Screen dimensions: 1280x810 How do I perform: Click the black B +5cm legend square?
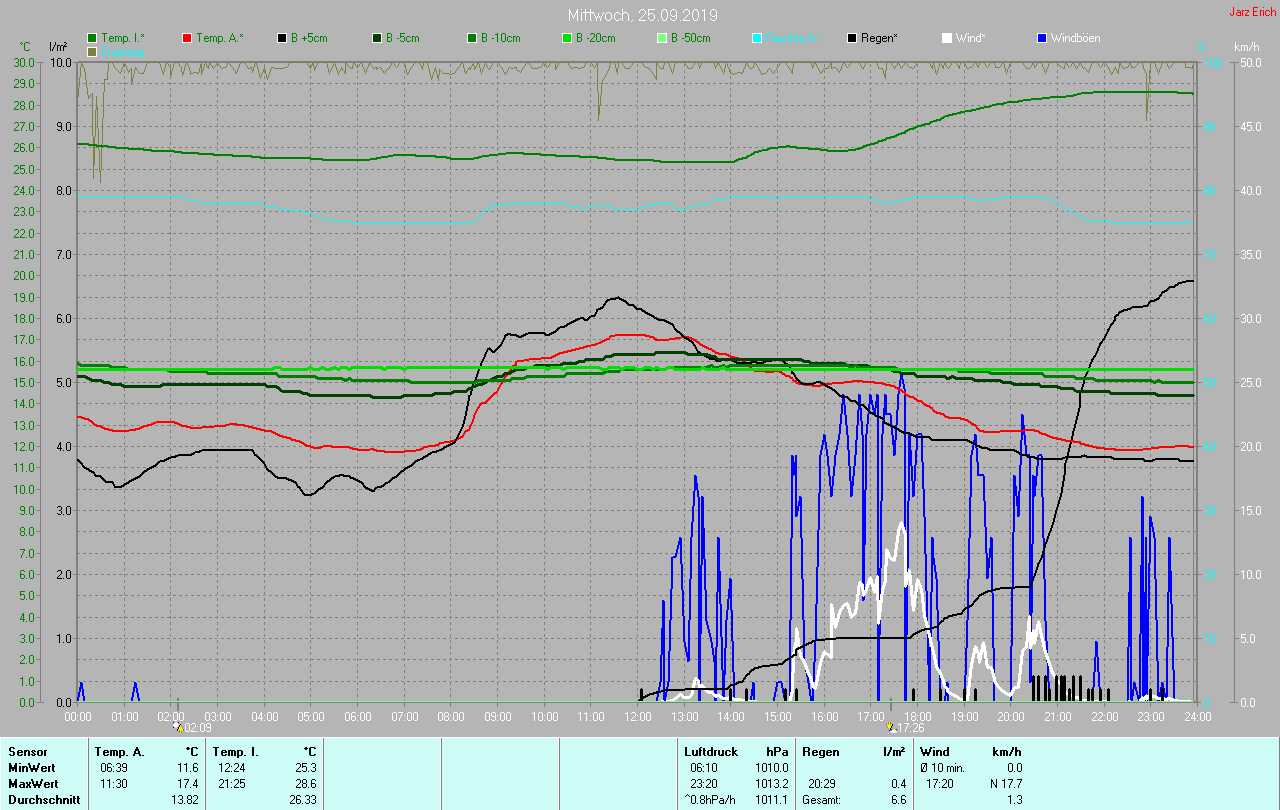(x=282, y=38)
